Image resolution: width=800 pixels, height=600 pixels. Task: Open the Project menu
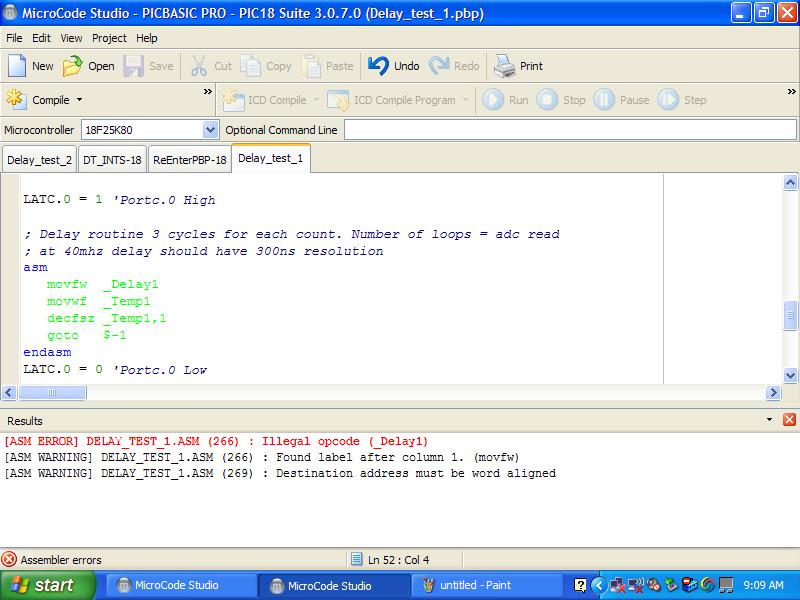pos(109,38)
